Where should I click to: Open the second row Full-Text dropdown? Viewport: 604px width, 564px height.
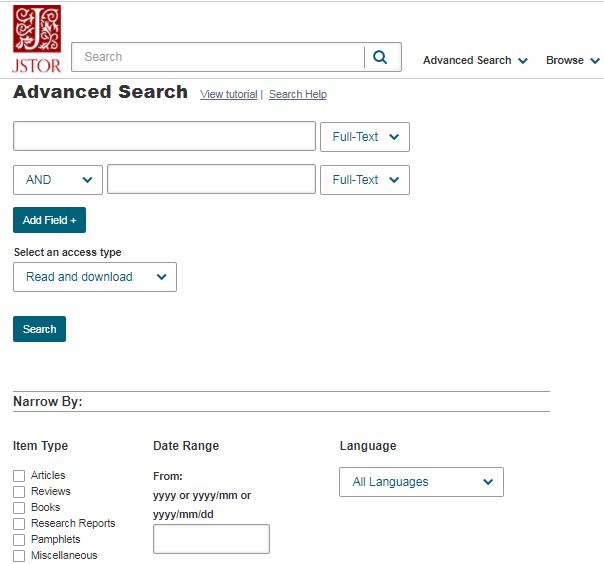[365, 180]
